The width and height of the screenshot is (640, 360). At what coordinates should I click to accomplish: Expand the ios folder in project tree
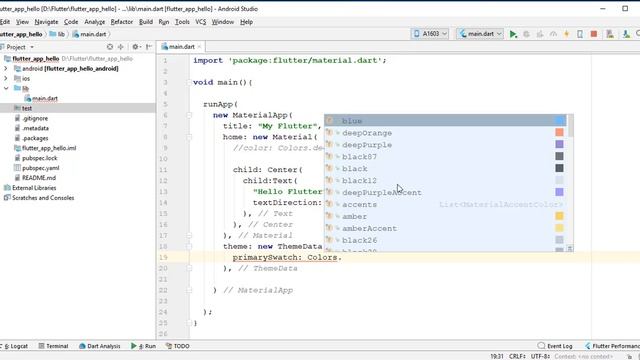pos(6,78)
